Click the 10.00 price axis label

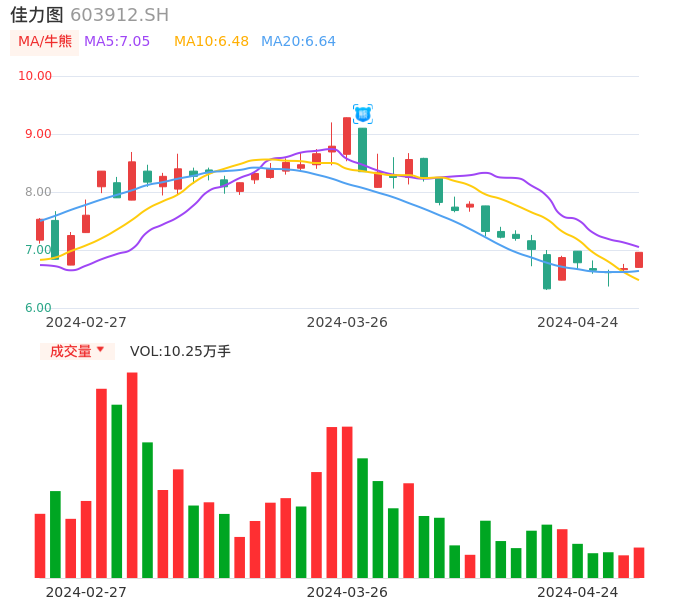[x=35, y=76]
